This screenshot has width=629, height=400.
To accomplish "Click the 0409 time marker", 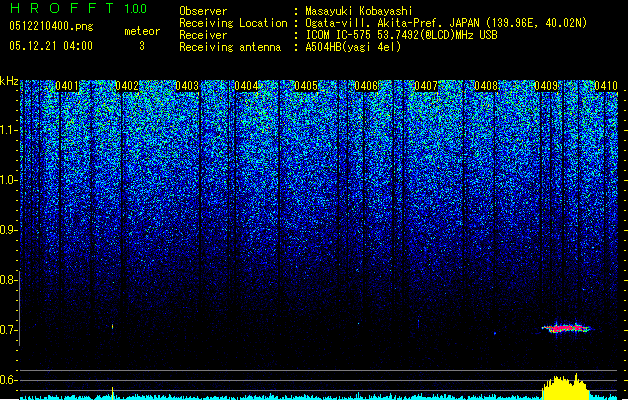I will point(546,86).
